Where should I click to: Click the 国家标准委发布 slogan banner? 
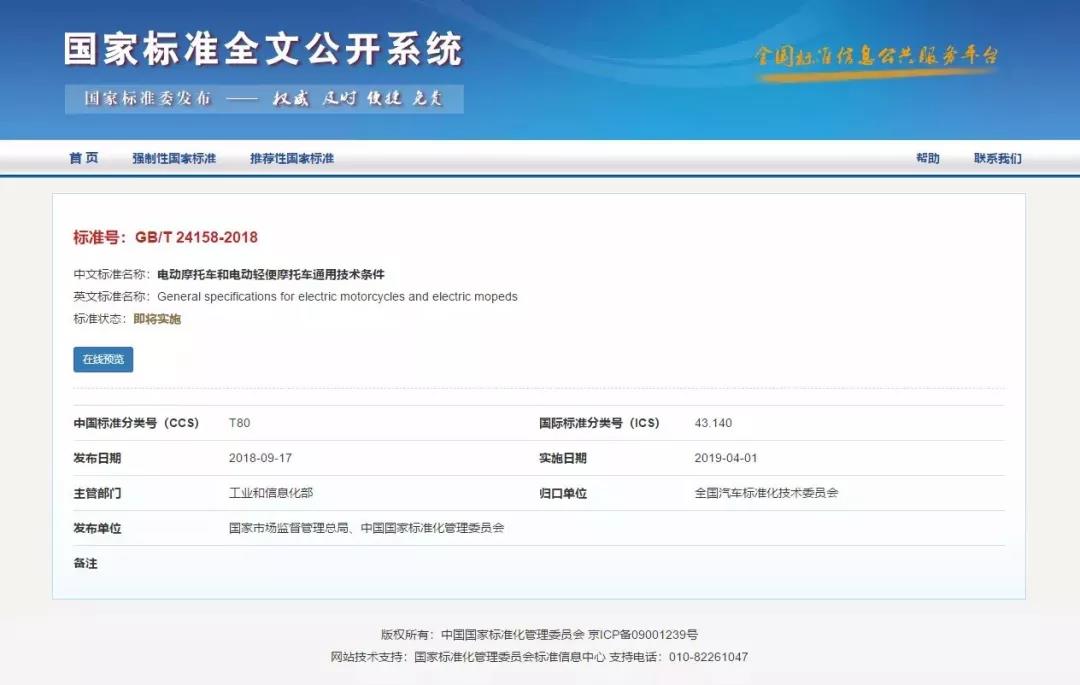pos(264,99)
